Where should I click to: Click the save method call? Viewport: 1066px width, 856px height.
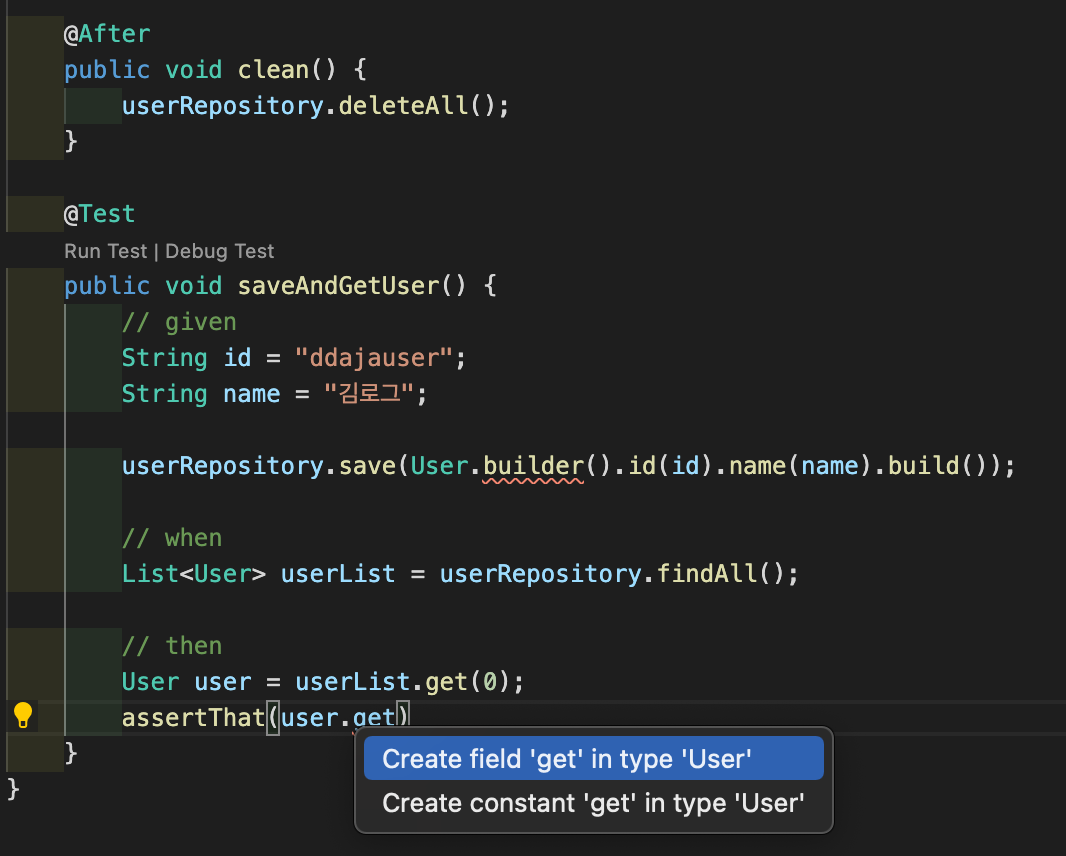(367, 466)
